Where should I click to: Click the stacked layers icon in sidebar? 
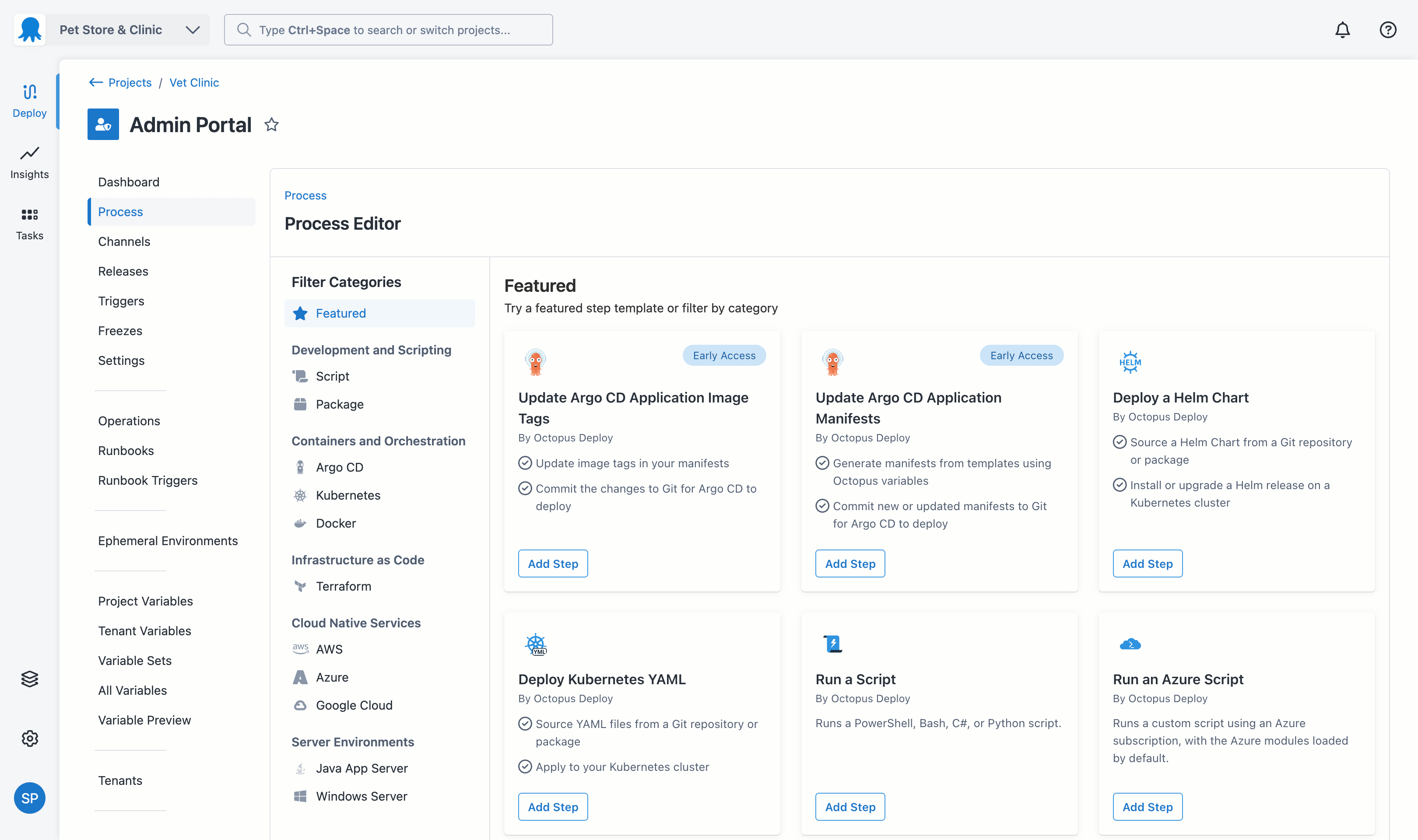29,679
